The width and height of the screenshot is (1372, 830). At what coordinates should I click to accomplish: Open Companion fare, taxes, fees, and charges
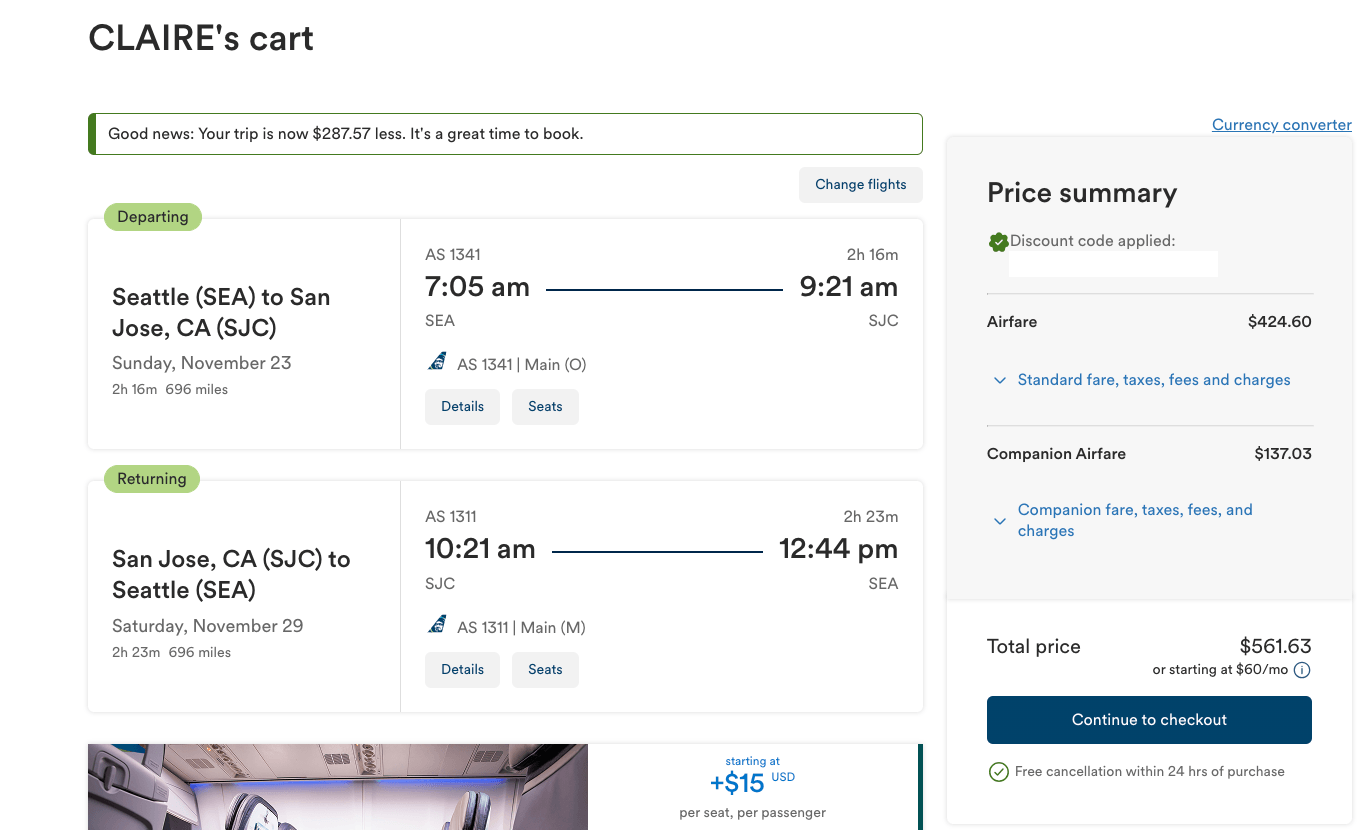click(1134, 520)
